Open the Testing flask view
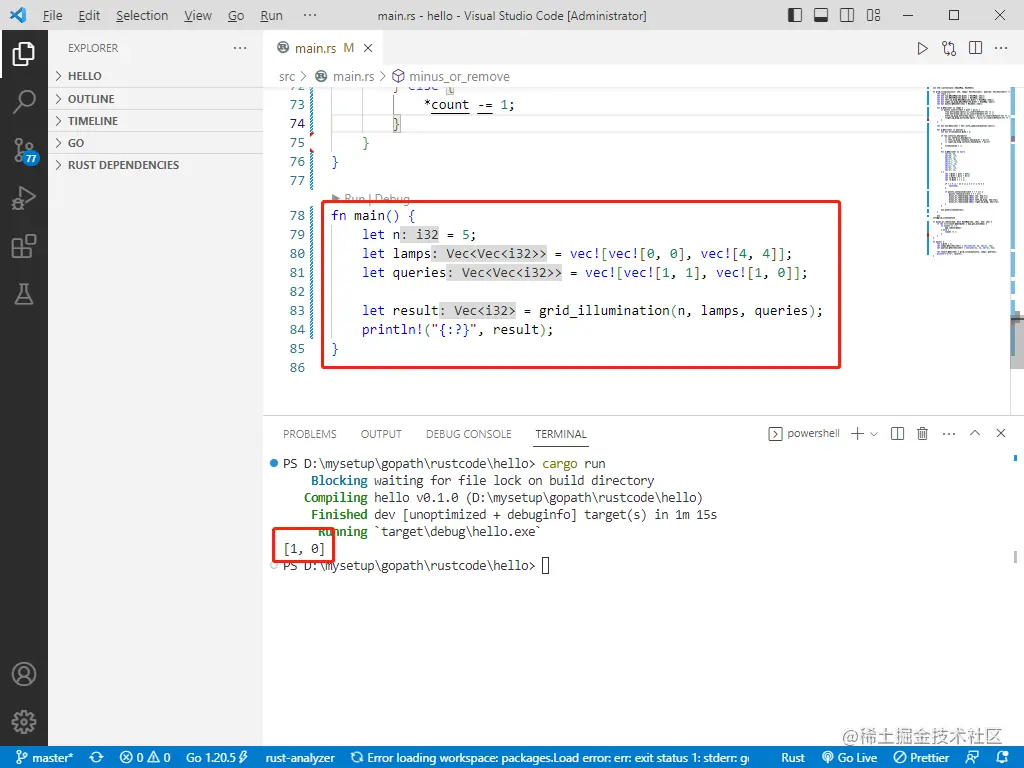This screenshot has width=1024, height=768. [x=24, y=295]
